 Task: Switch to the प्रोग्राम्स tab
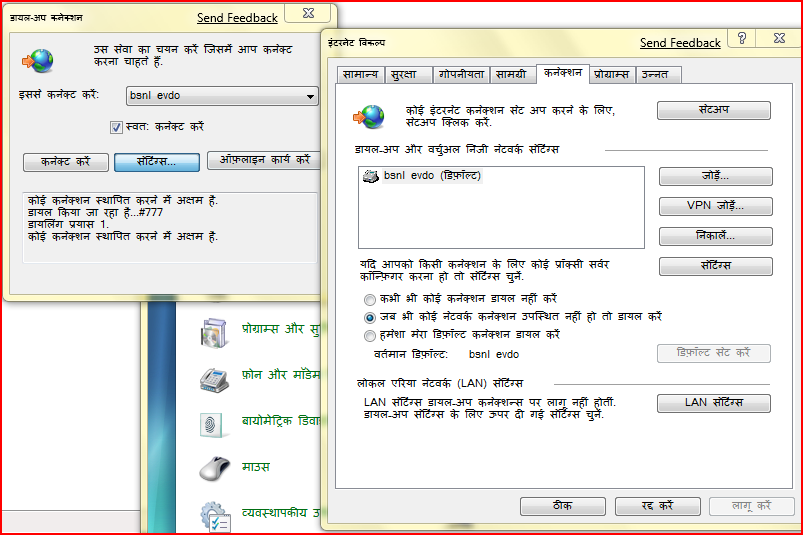point(611,75)
